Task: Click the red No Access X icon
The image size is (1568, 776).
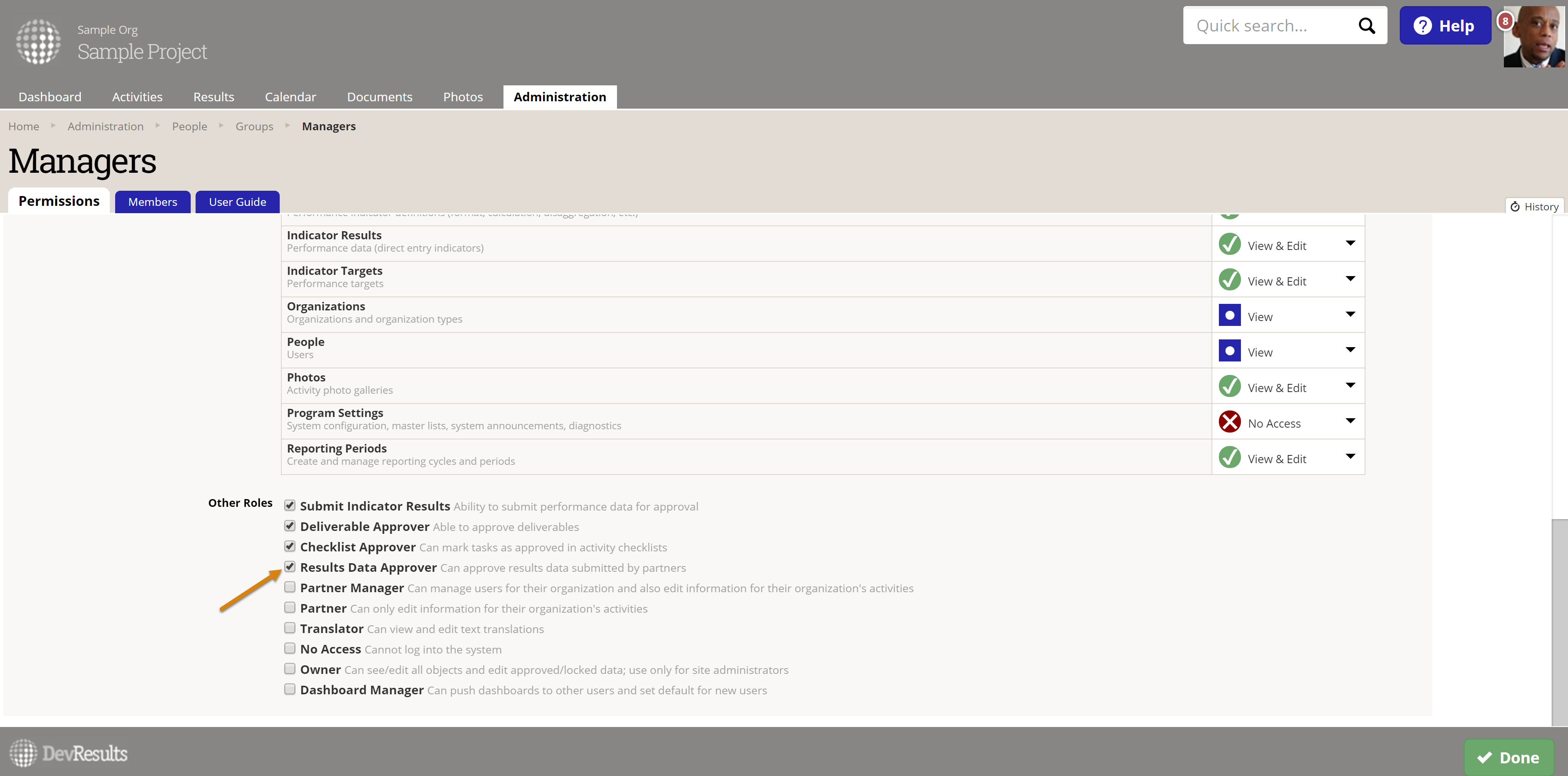Action: click(x=1229, y=422)
